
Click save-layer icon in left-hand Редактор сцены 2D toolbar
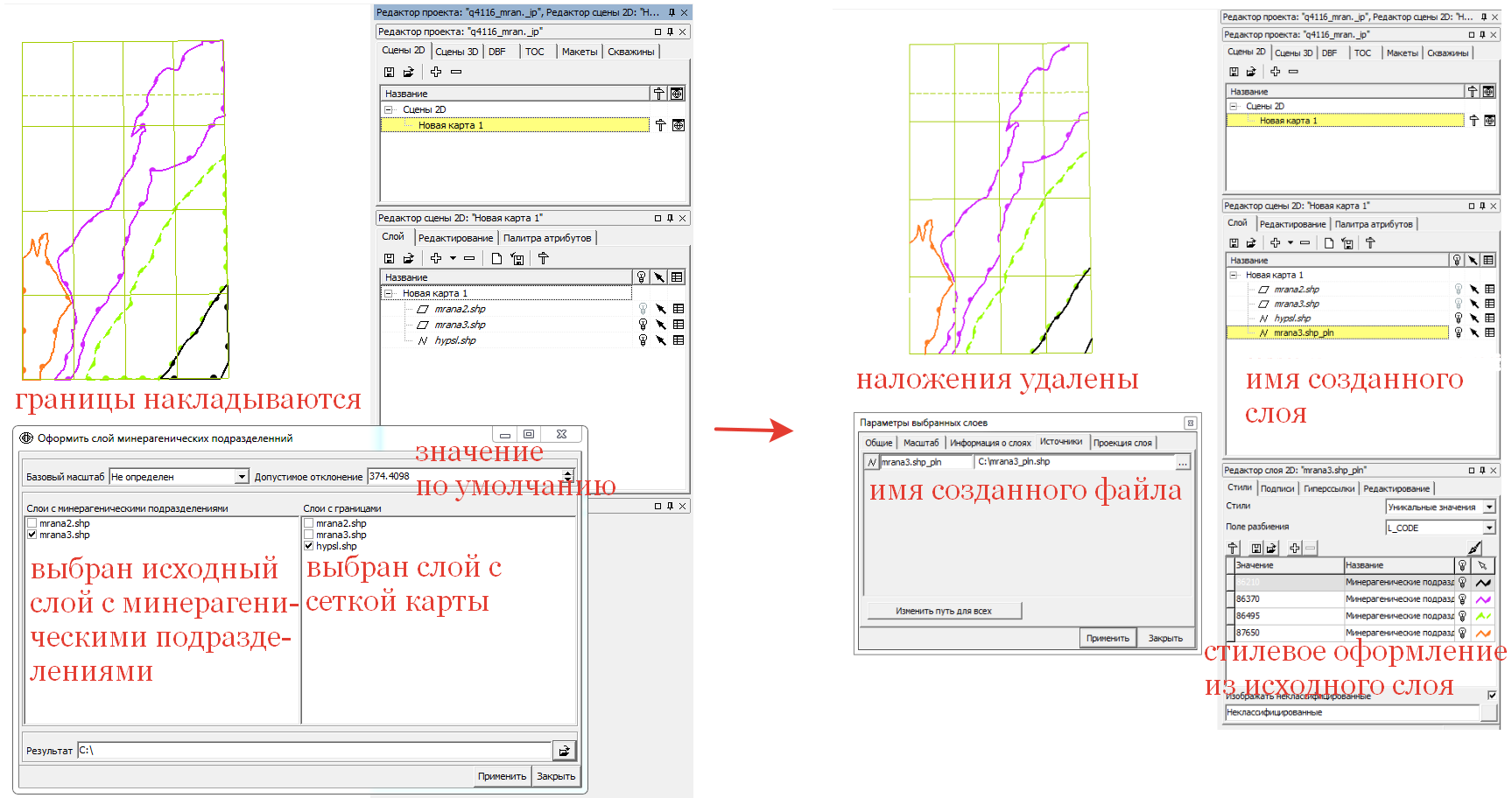(x=517, y=258)
